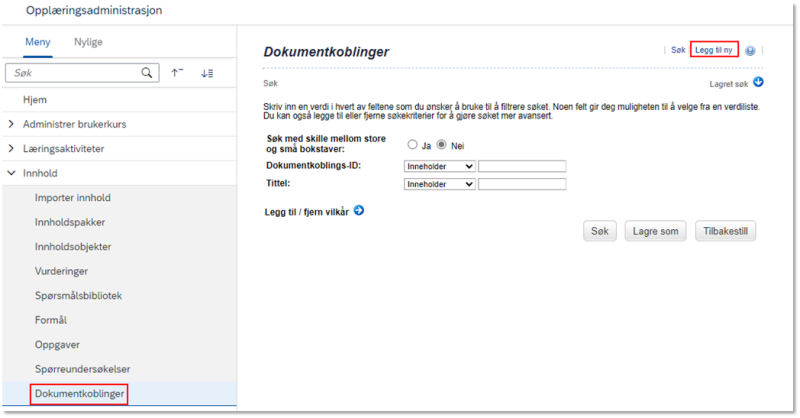Select Dokumentkoblinger in the menu
The width and height of the screenshot is (800, 418).
[x=119, y=394]
